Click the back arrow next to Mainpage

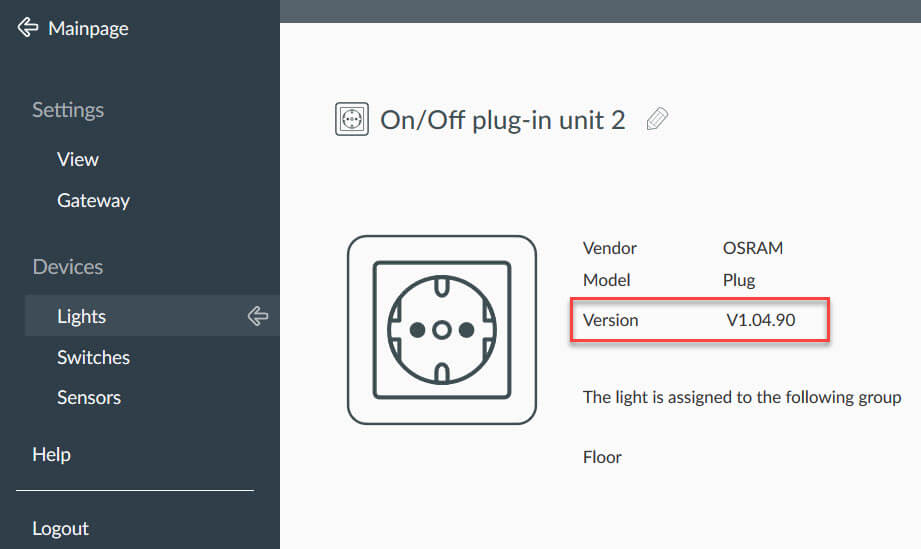click(x=28, y=27)
